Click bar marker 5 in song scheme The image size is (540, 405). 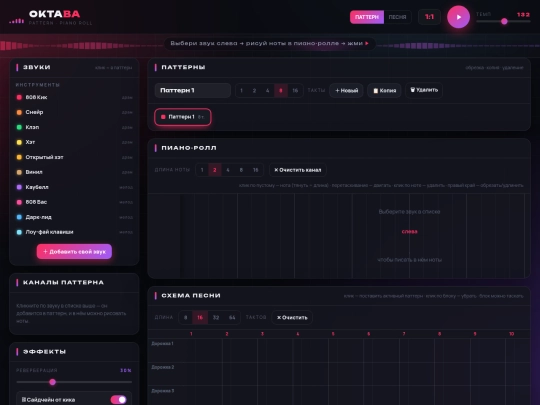(x=333, y=334)
